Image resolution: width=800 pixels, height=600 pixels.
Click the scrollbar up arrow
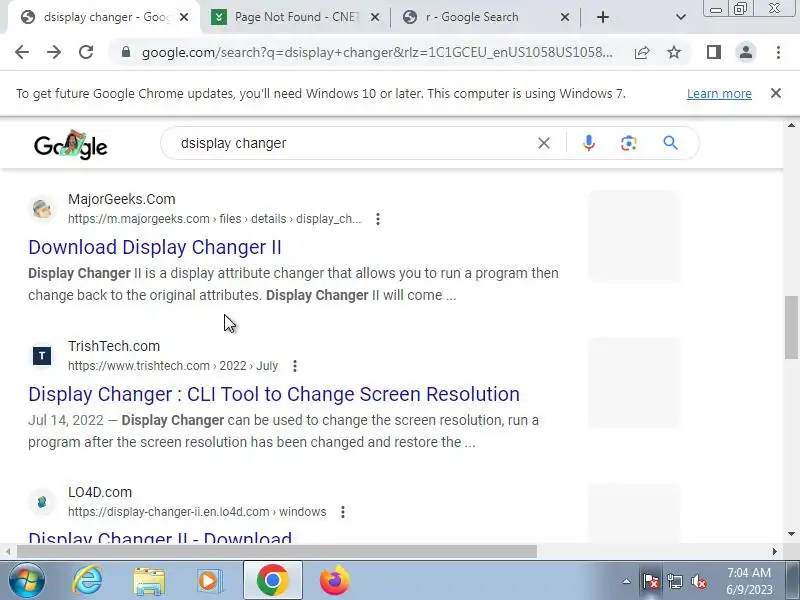[791, 126]
